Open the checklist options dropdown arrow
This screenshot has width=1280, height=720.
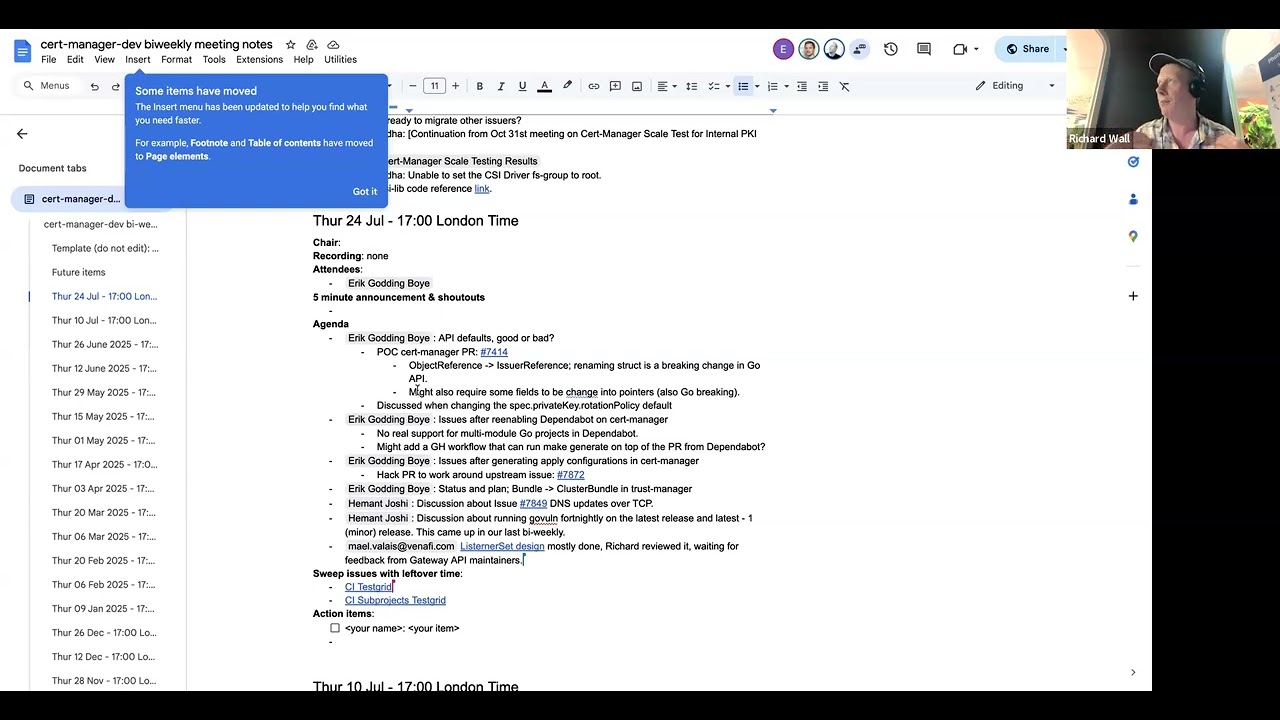pyautogui.click(x=727, y=86)
